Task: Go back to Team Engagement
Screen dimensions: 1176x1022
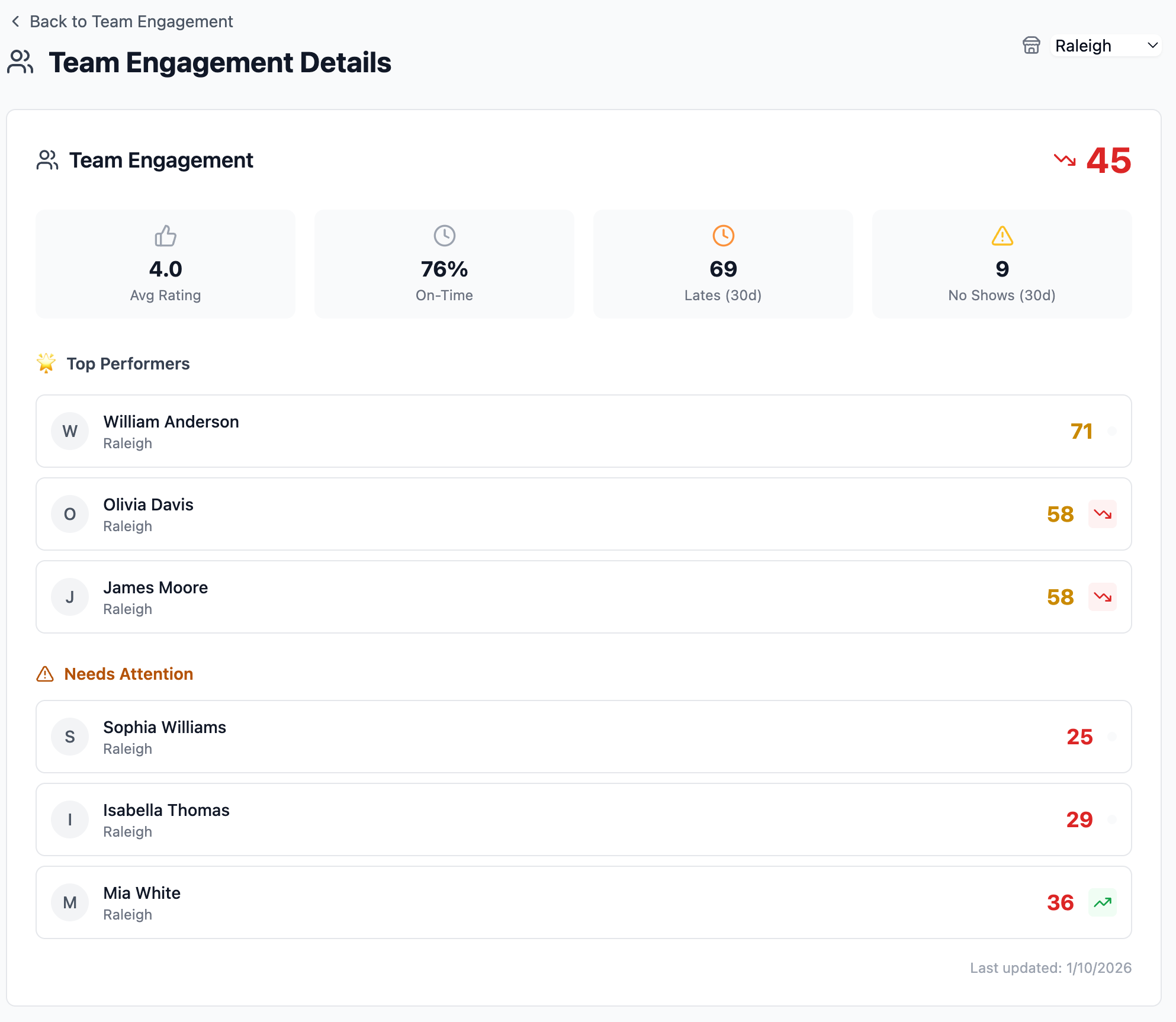Action: point(131,22)
